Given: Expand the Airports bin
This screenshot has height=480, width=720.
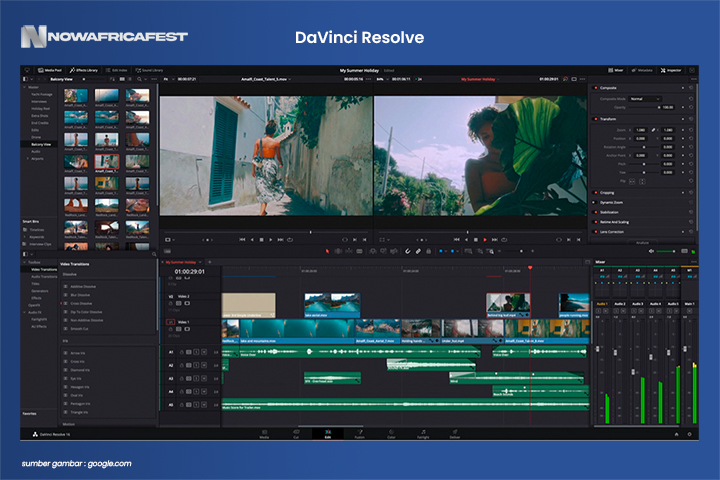Looking at the screenshot, I should pyautogui.click(x=28, y=158).
